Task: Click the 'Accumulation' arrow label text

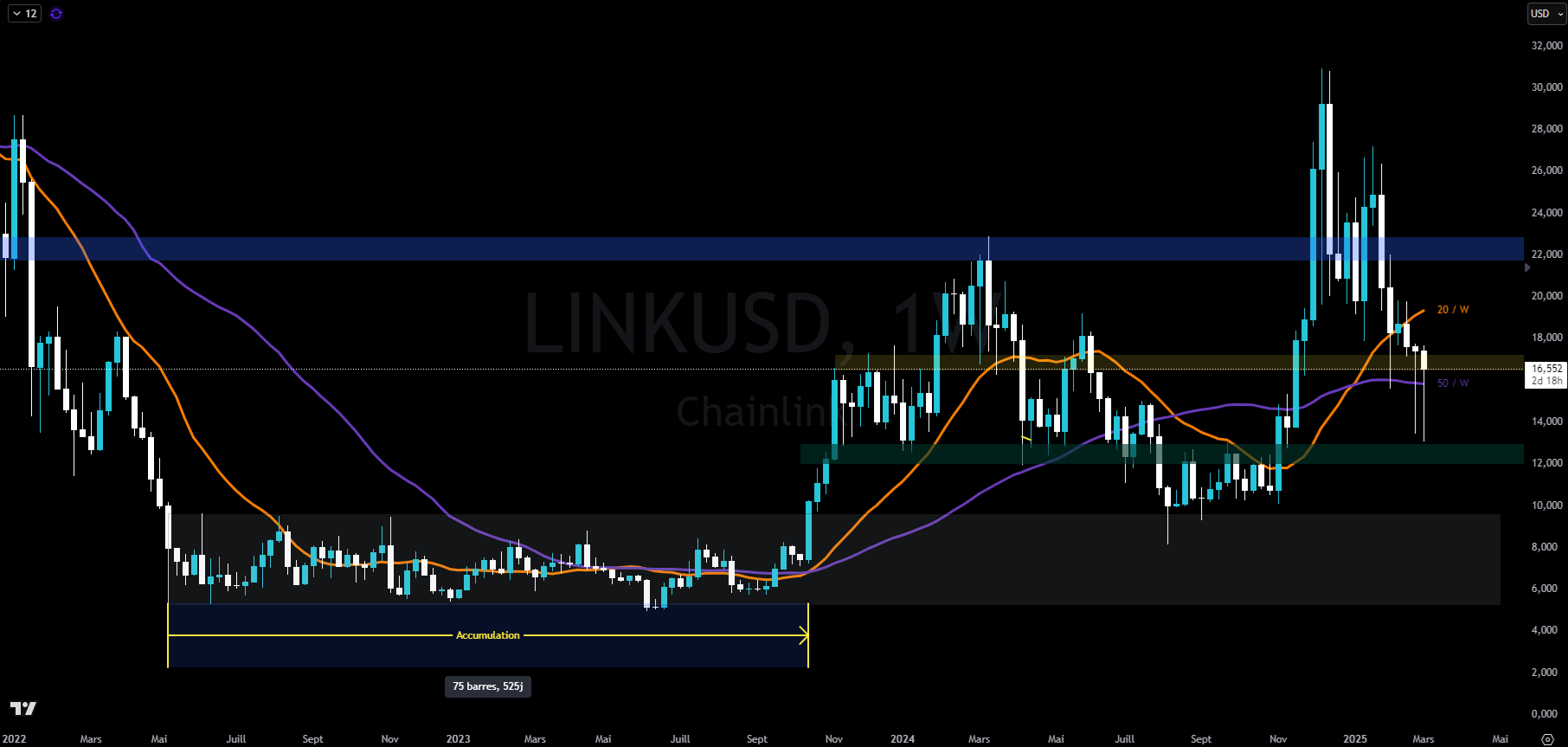Action: click(488, 635)
